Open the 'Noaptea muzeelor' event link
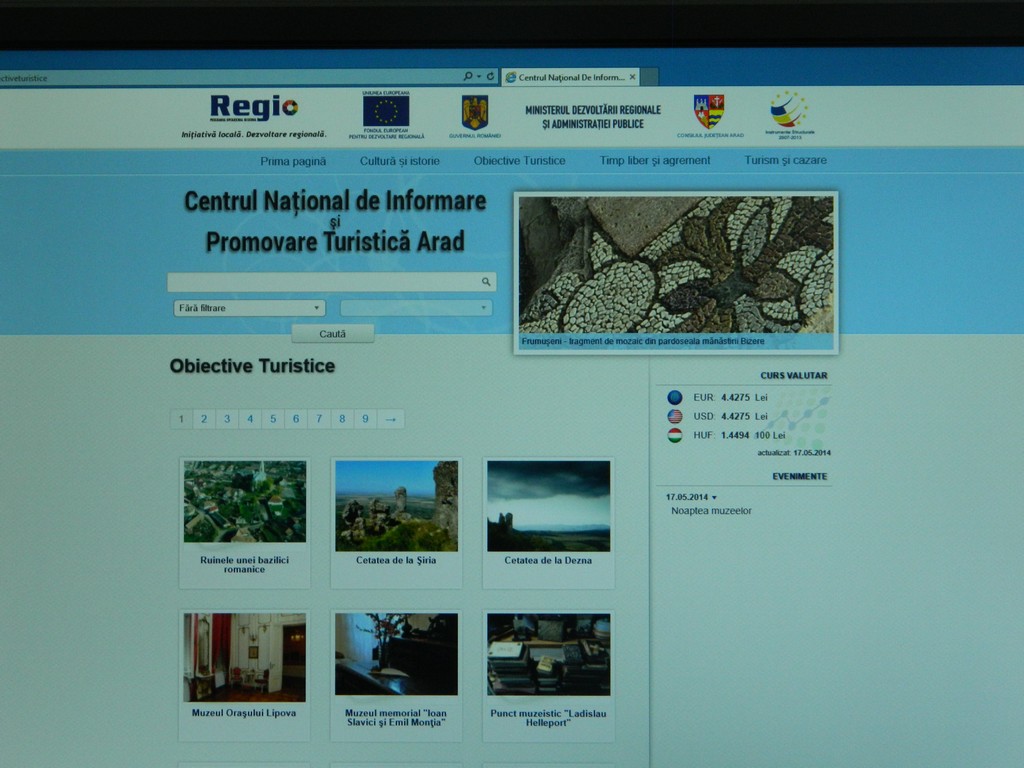The height and width of the screenshot is (768, 1024). point(711,511)
